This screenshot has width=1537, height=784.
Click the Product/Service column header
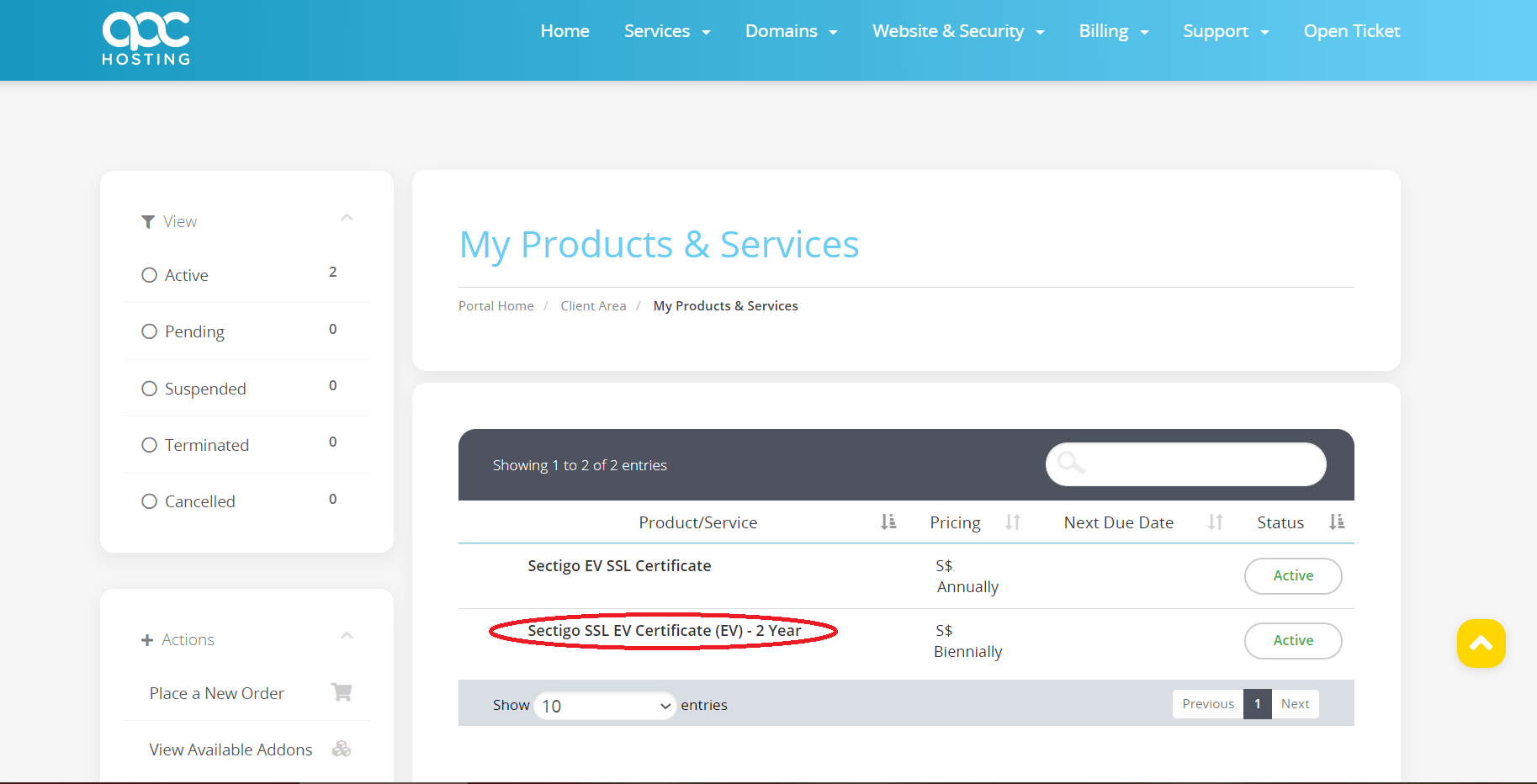click(697, 522)
